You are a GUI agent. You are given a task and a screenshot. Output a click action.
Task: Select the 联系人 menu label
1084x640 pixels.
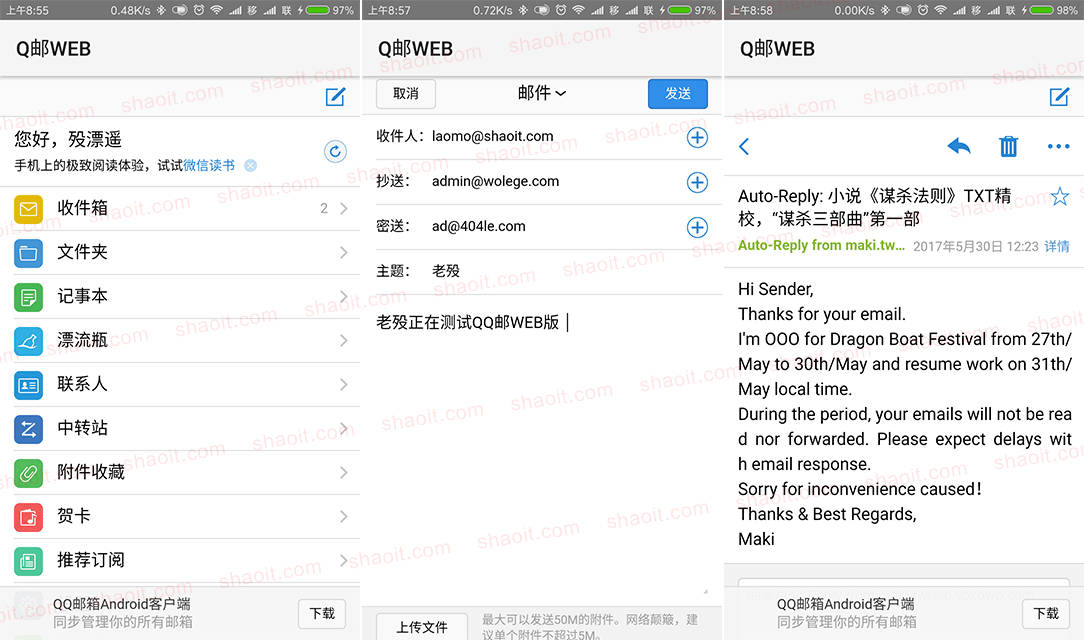(82, 384)
